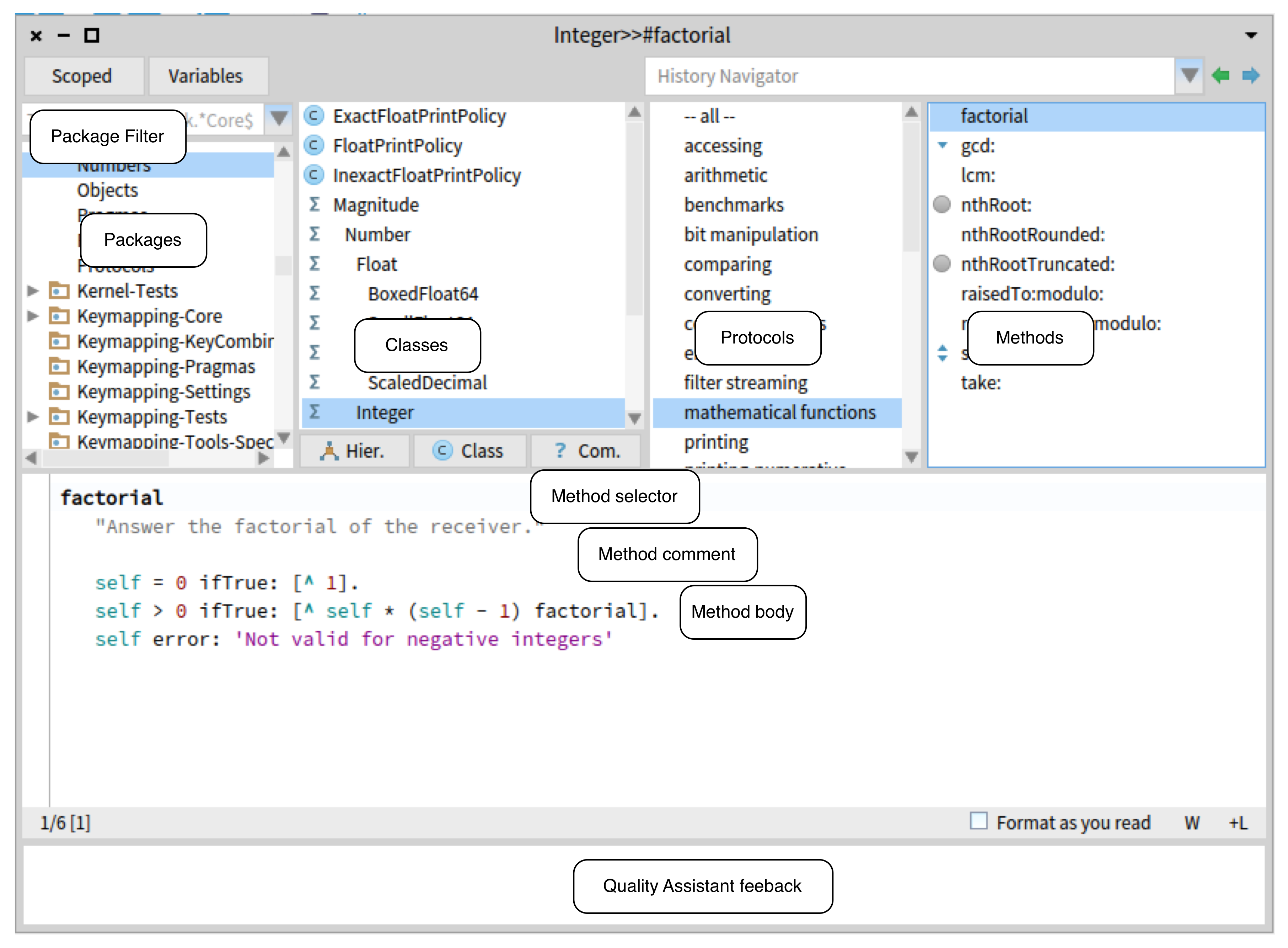This screenshot has width=1288, height=948.
Task: Select the Objects package tag
Action: pyautogui.click(x=108, y=190)
